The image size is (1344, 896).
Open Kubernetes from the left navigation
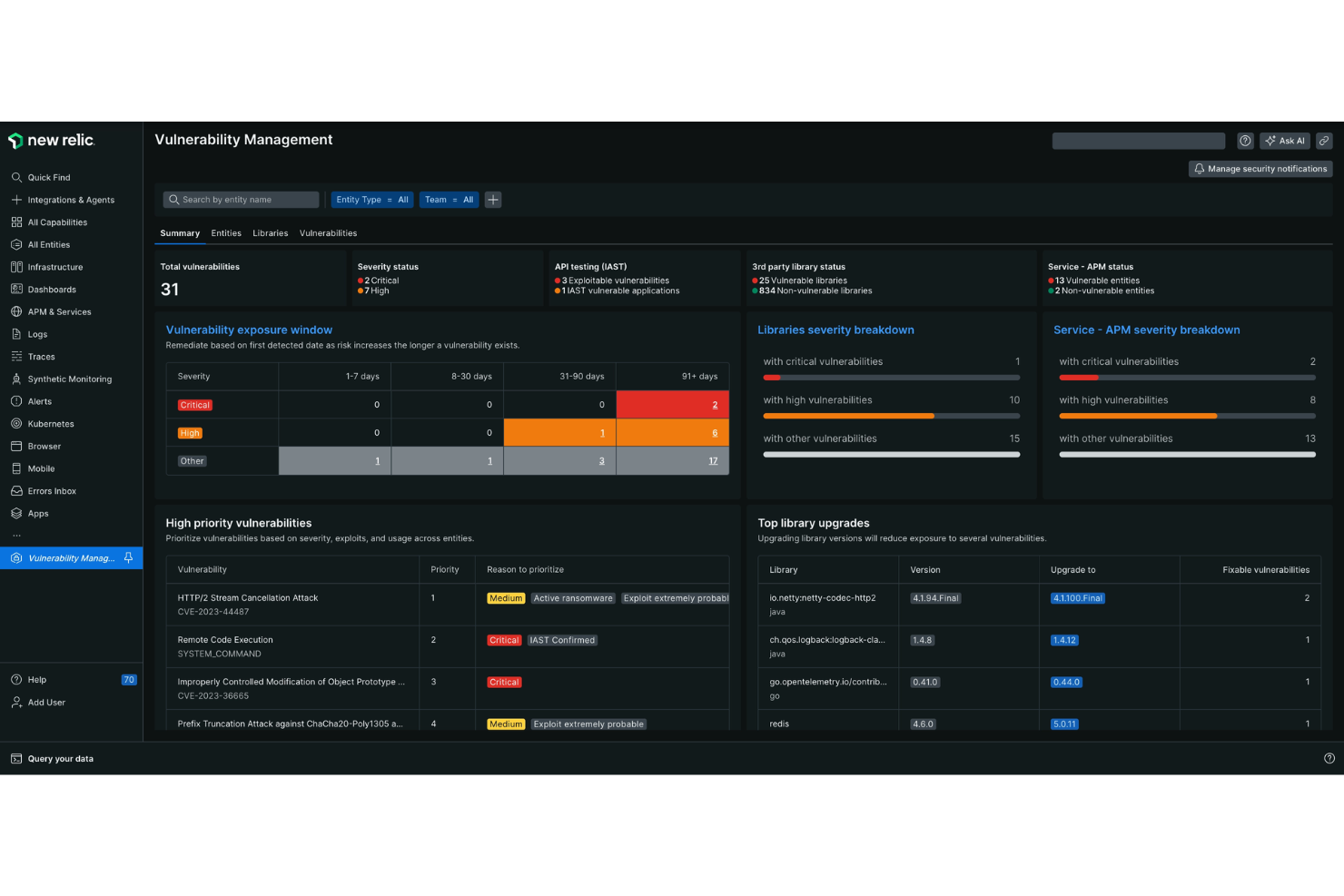pyautogui.click(x=52, y=424)
